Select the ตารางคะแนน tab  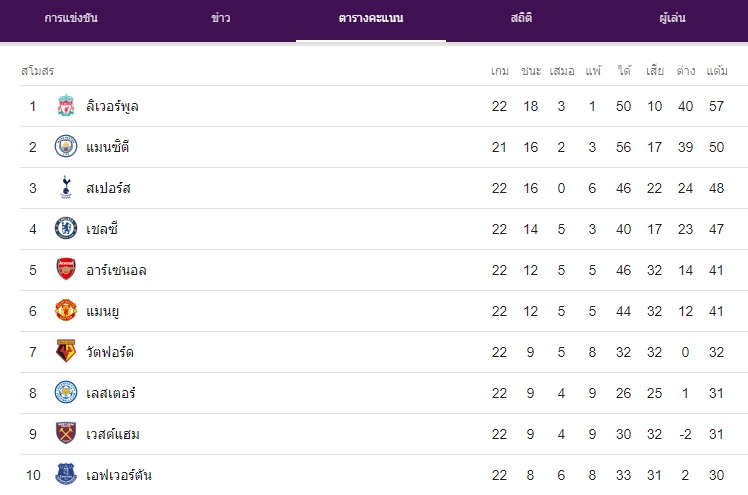pos(371,19)
